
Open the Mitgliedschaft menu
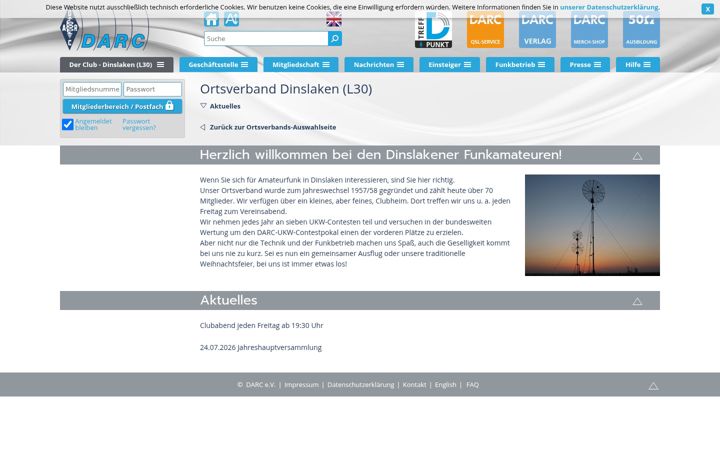[x=301, y=65]
